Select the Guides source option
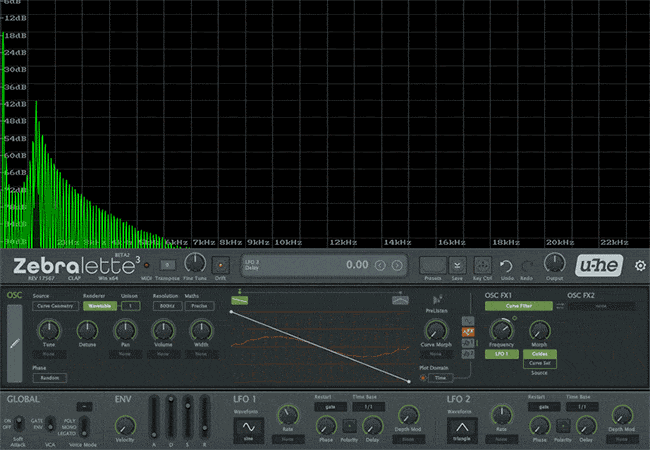This screenshot has height=450, width=650. point(540,354)
